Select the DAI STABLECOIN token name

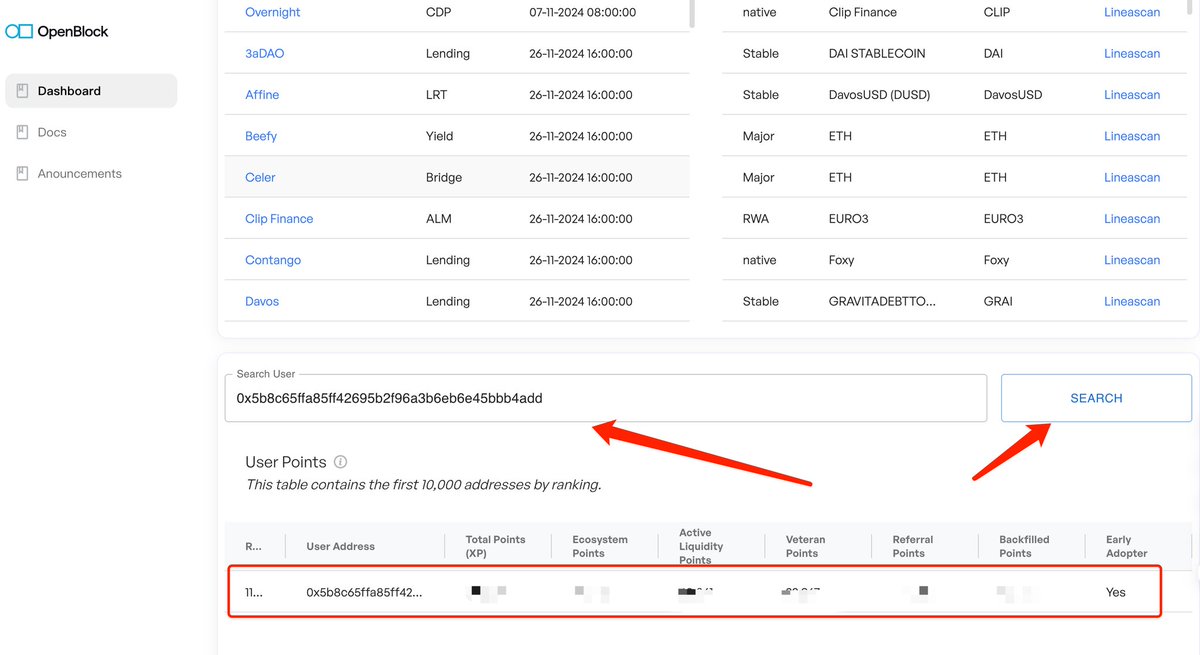point(878,53)
